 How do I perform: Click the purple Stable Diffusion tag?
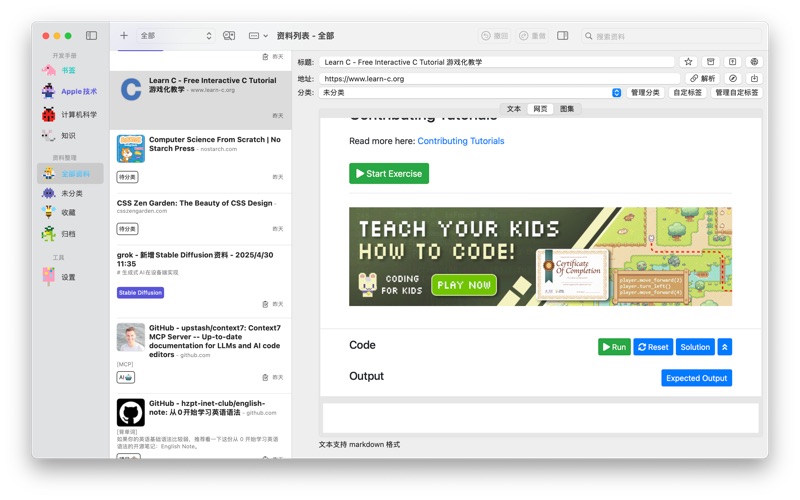(x=140, y=292)
